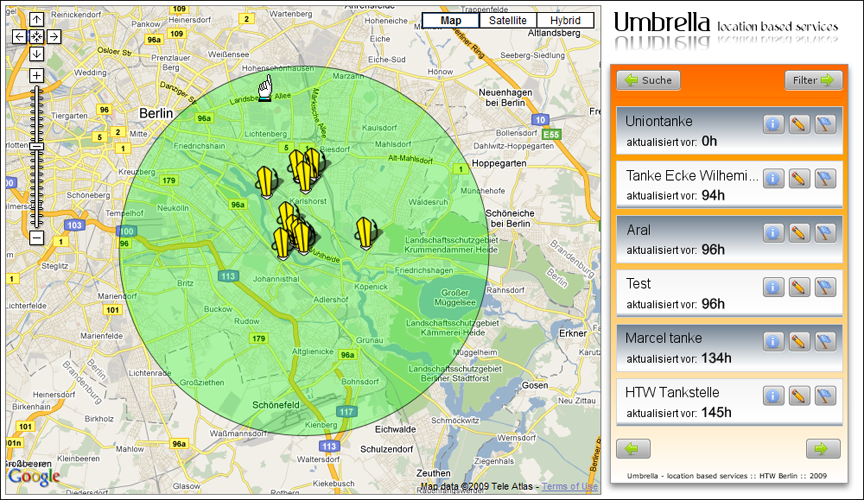Go to next results page arrow

(x=823, y=449)
